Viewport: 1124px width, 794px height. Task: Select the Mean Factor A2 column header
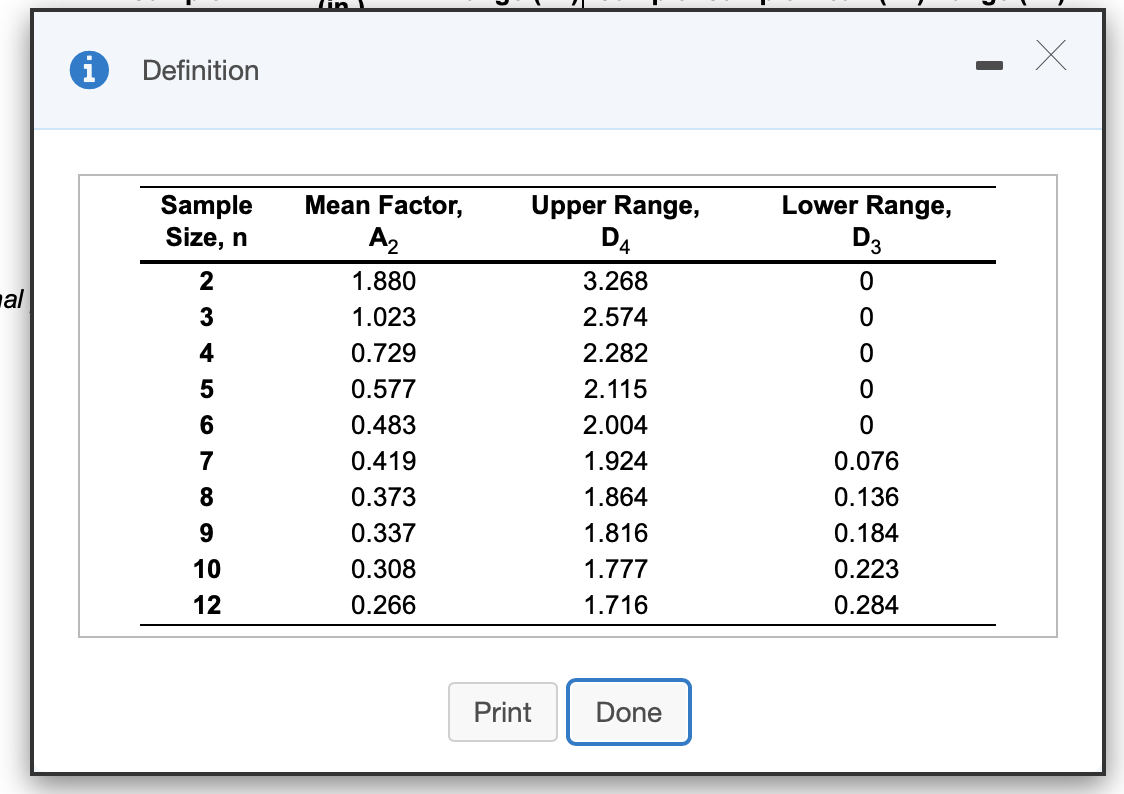[383, 221]
